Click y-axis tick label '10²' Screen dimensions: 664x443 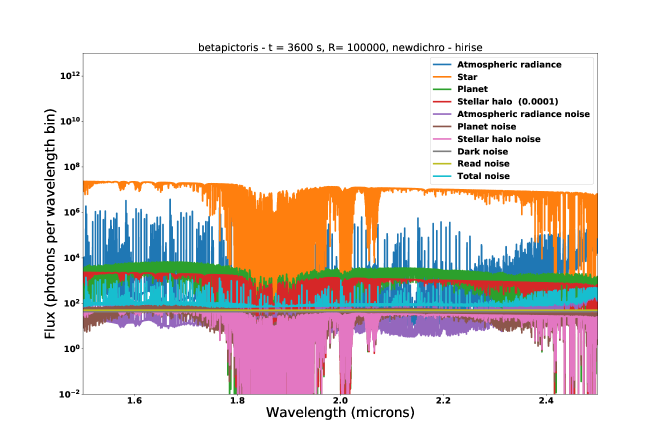[72, 304]
